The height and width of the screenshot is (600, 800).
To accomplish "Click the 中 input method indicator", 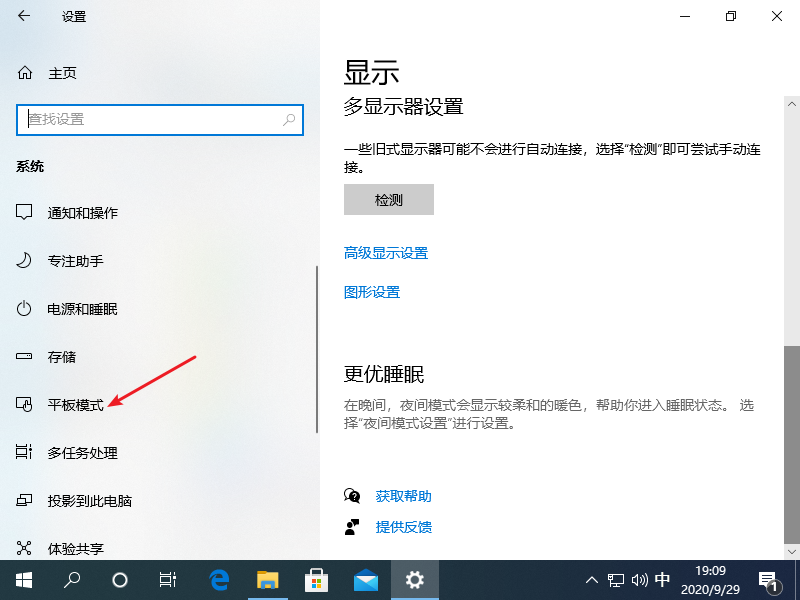I will (x=662, y=579).
